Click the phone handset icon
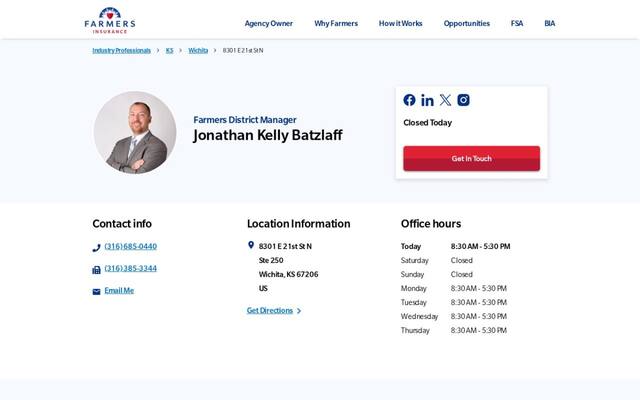This screenshot has height=400, width=640. [x=96, y=248]
